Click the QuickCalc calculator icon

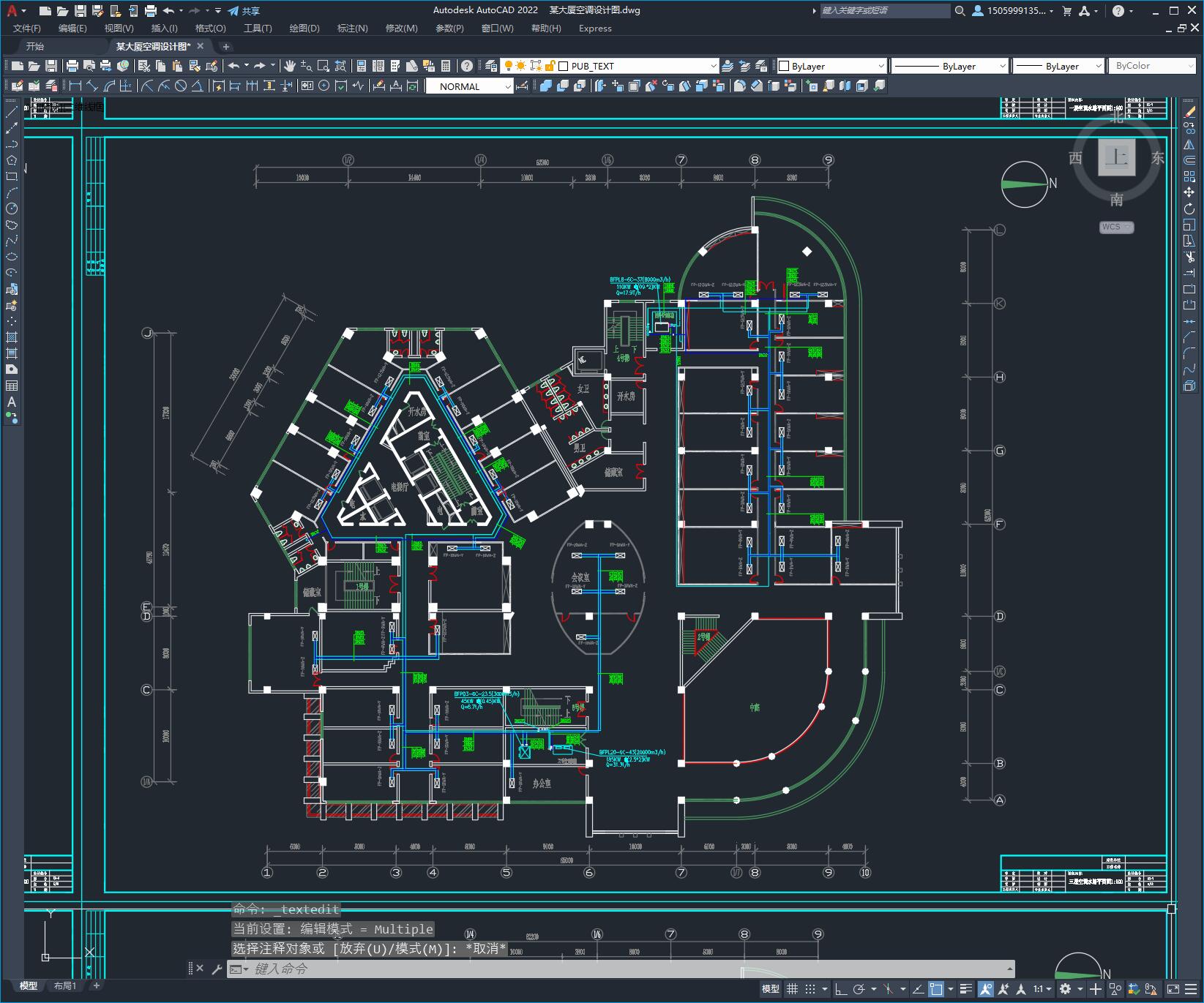(446, 66)
